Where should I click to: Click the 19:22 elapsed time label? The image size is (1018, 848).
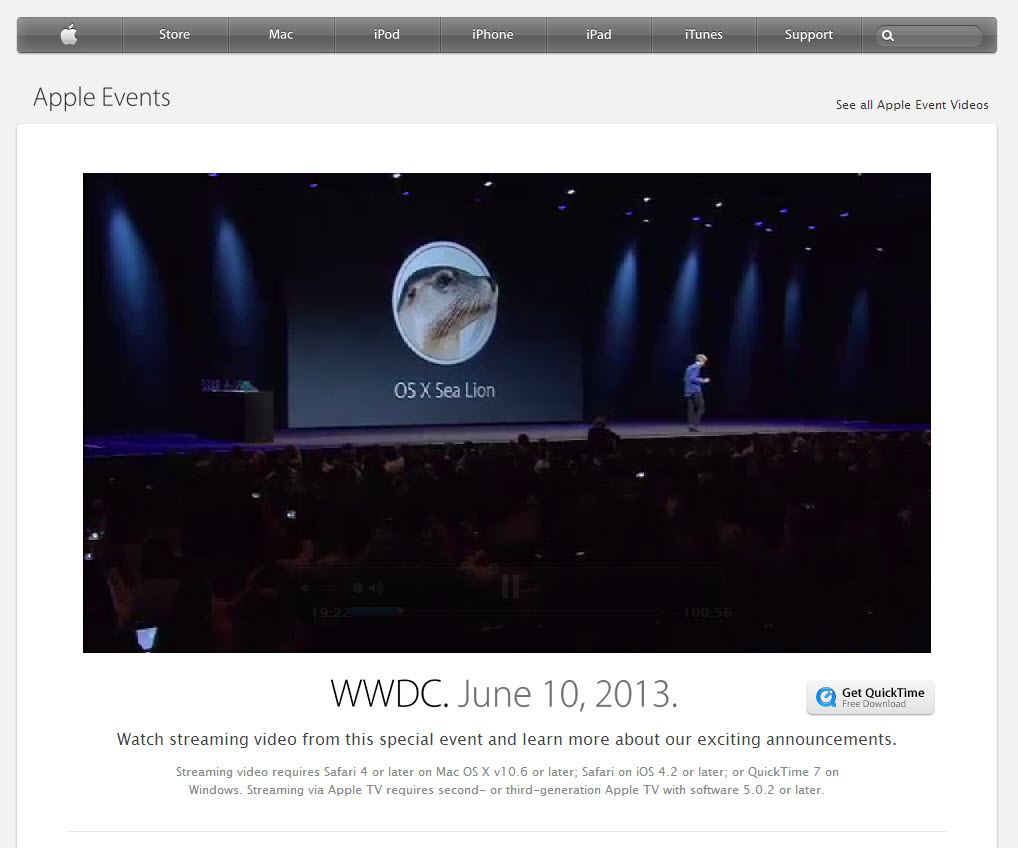(330, 613)
